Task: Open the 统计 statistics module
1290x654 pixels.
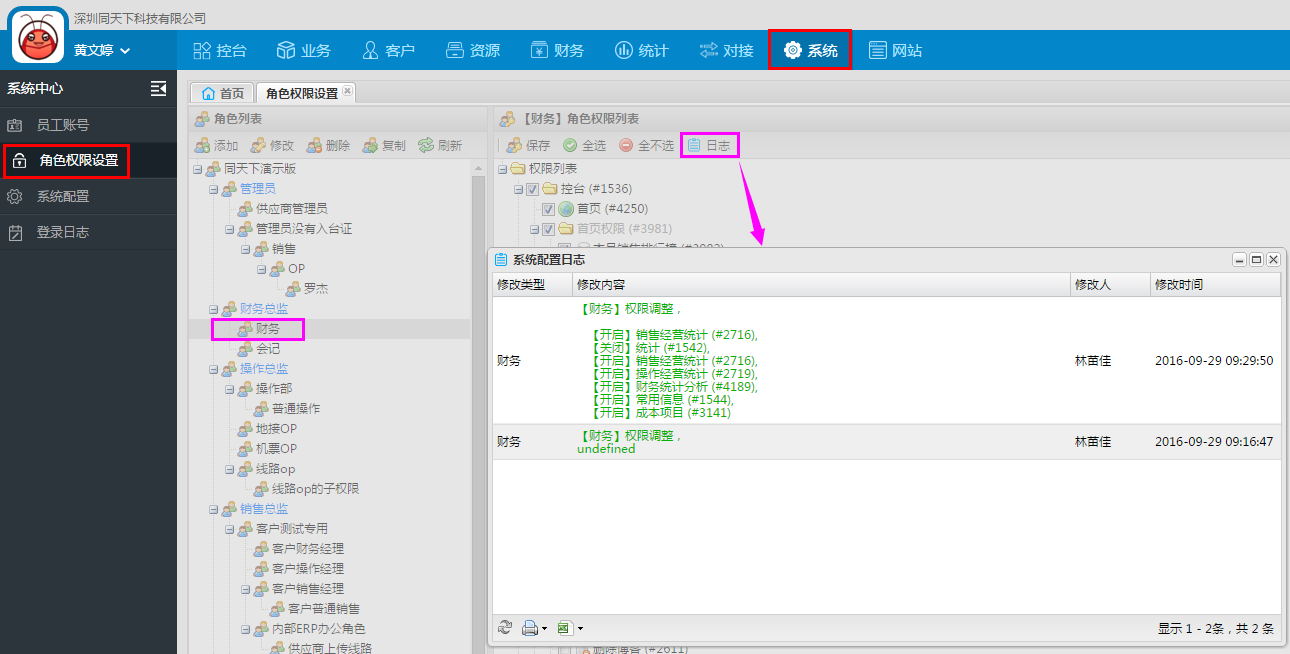Action: click(x=641, y=50)
